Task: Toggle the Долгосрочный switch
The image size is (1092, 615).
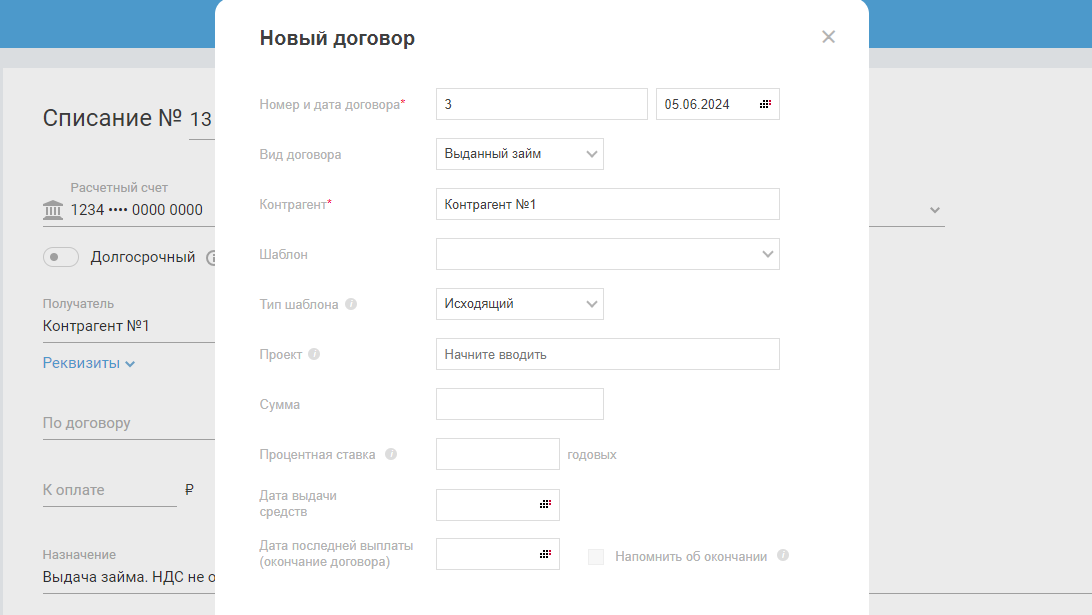Action: coord(61,257)
